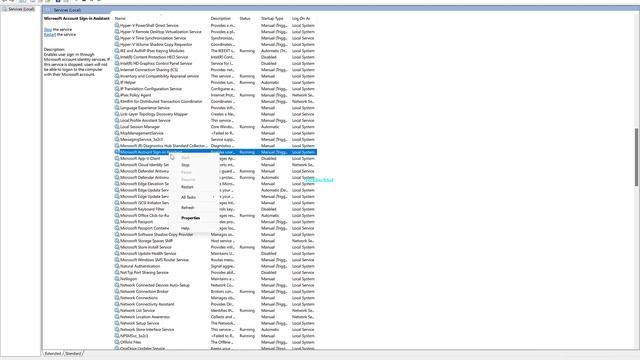Click the MessagingService_3a2c3 gear icon
Viewport: 640px width, 360px height.
click(117, 139)
